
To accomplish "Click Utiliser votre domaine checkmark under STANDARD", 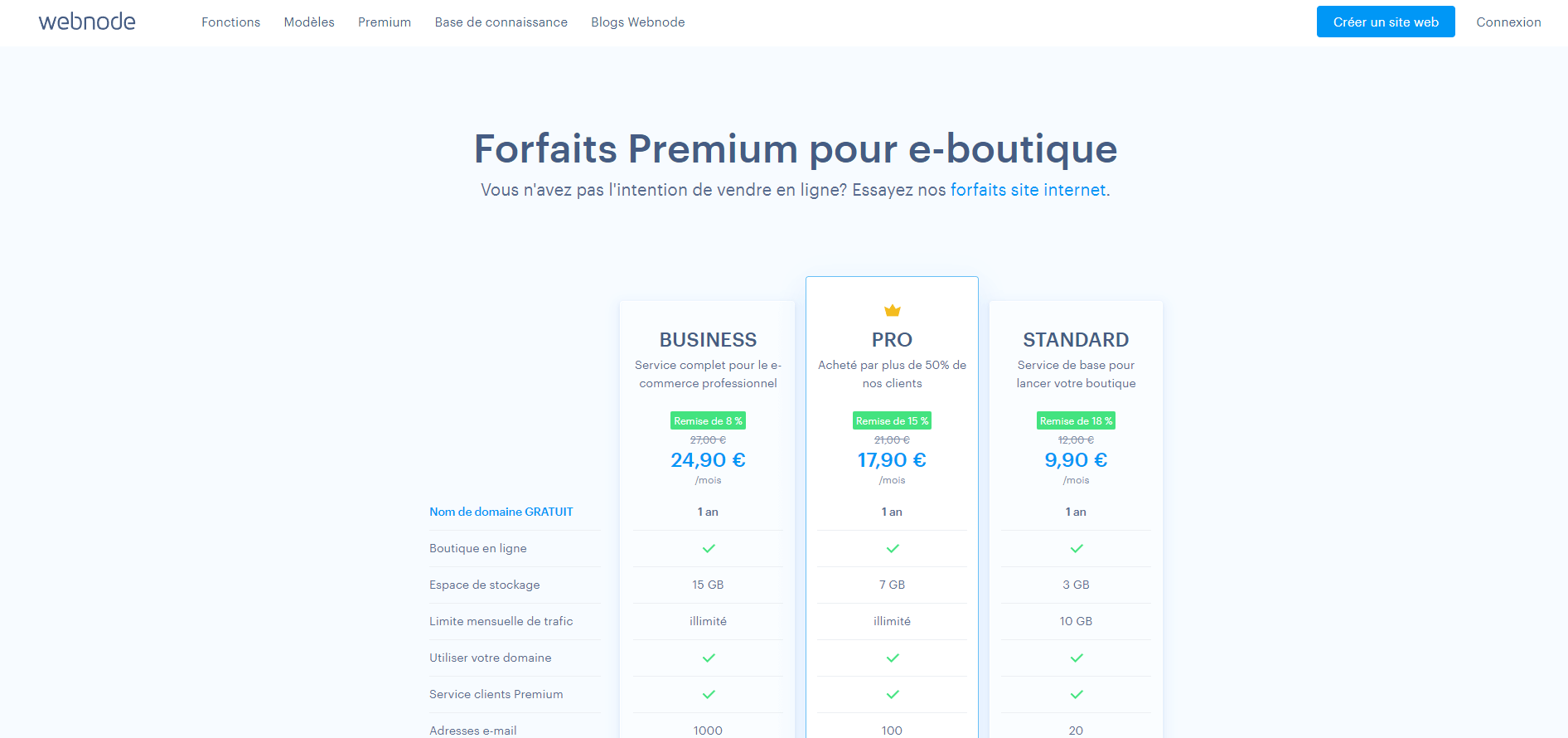I will (x=1077, y=658).
